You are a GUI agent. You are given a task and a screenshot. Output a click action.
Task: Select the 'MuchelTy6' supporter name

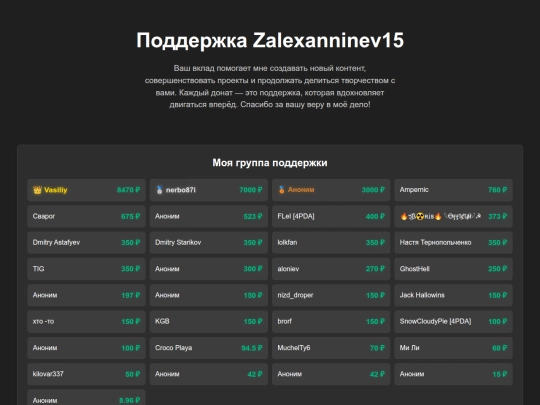294,348
